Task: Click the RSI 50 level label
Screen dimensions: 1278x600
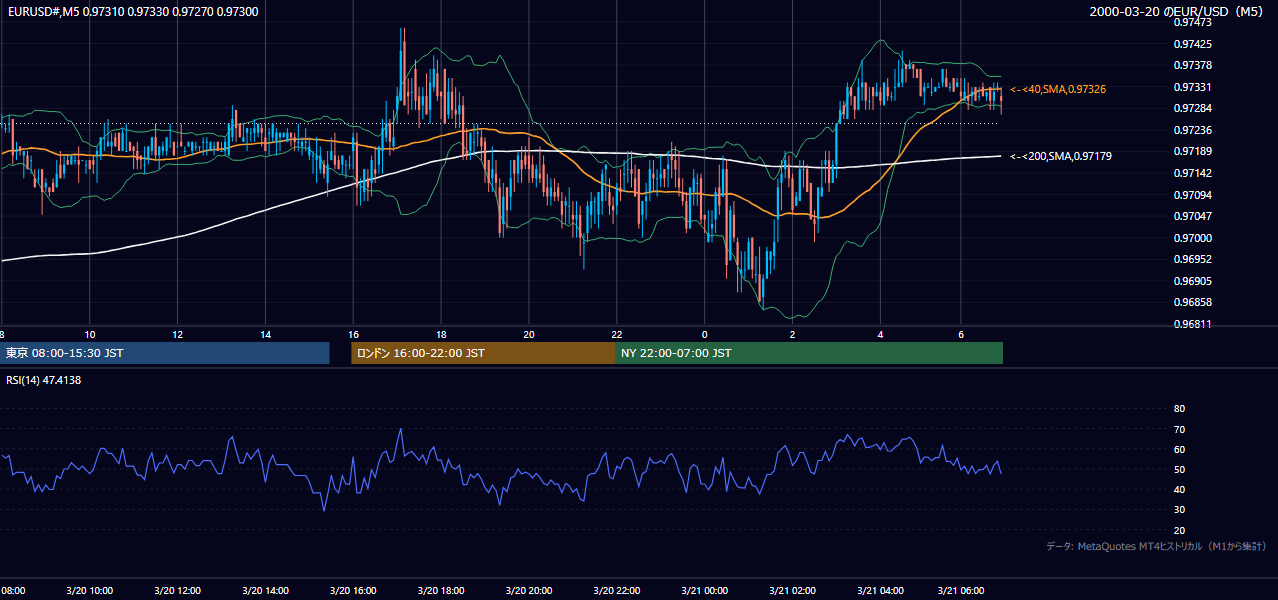Action: pos(1179,469)
